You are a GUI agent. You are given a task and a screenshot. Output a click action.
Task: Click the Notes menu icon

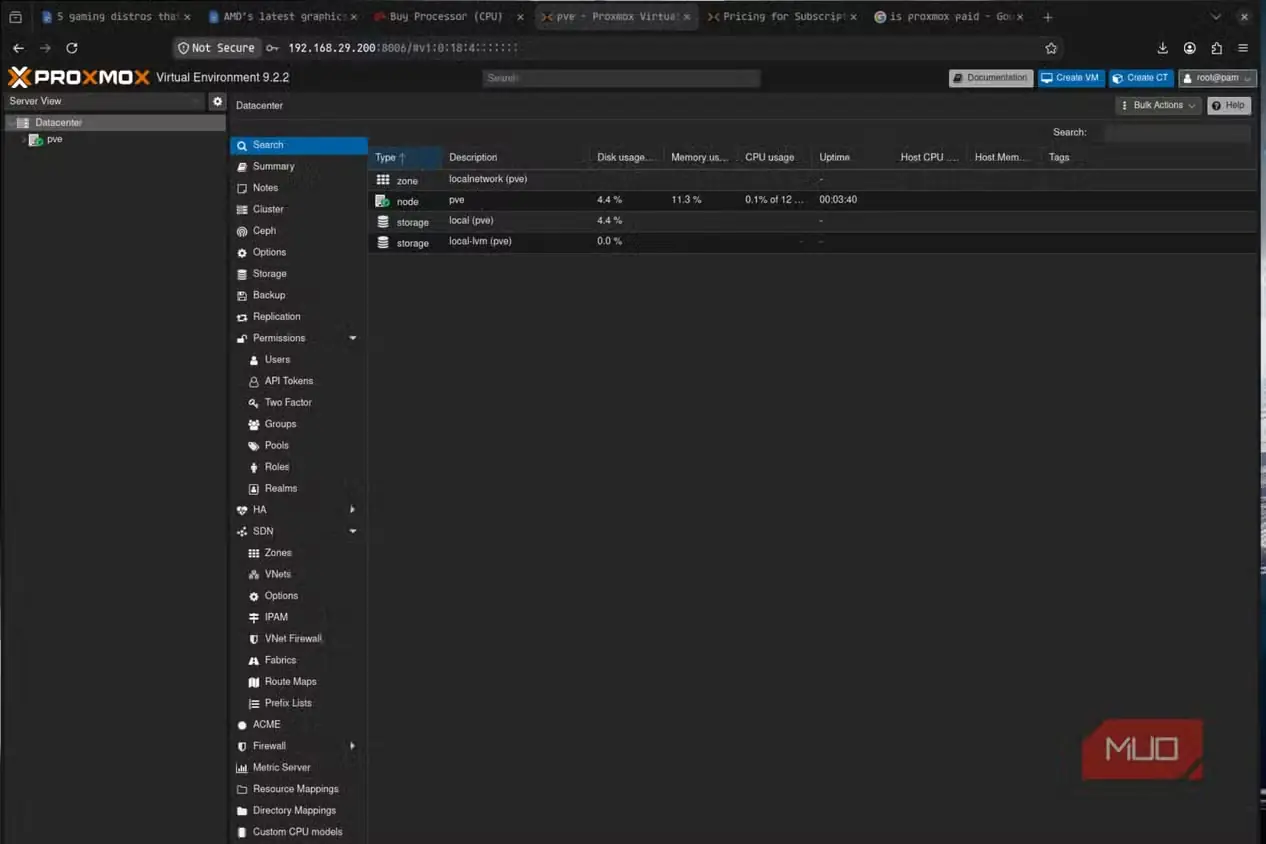point(242,188)
